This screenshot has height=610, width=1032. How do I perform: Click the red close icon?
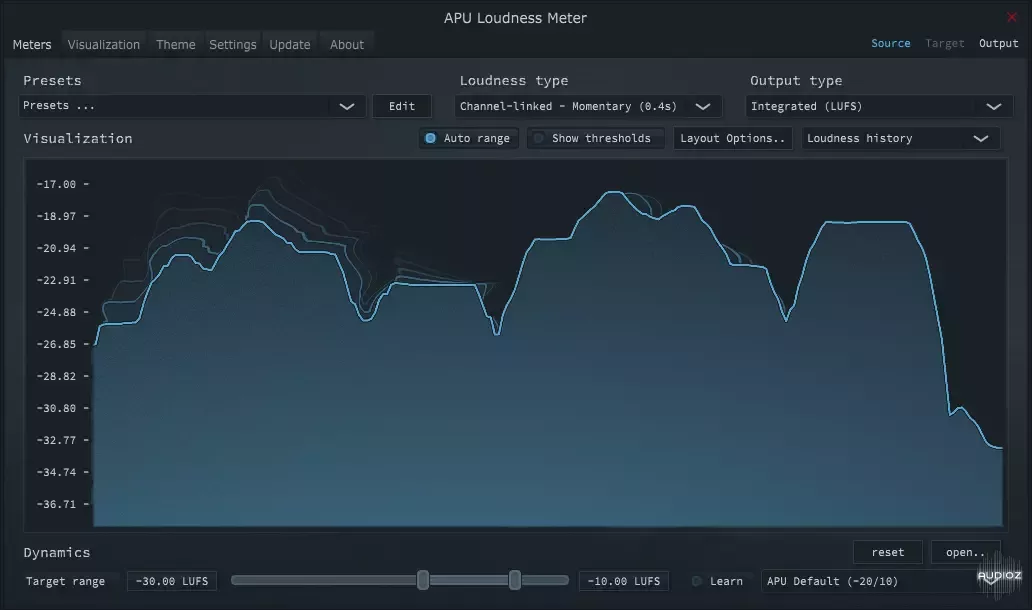click(x=1012, y=17)
